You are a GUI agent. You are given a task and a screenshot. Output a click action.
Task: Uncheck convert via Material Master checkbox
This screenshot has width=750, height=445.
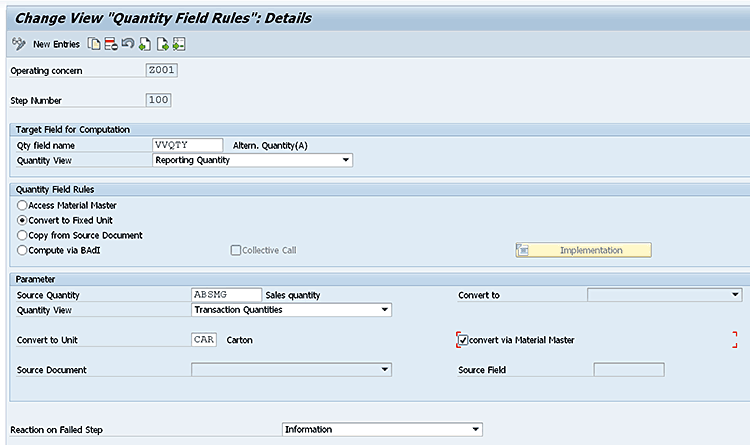(462, 340)
